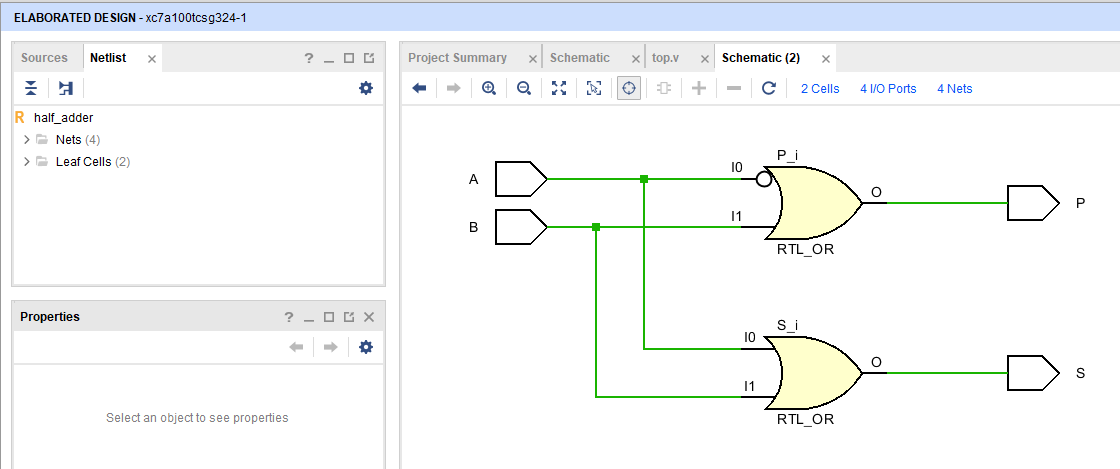Select the half_adder root in the netlist
The image size is (1120, 469).
[63, 118]
